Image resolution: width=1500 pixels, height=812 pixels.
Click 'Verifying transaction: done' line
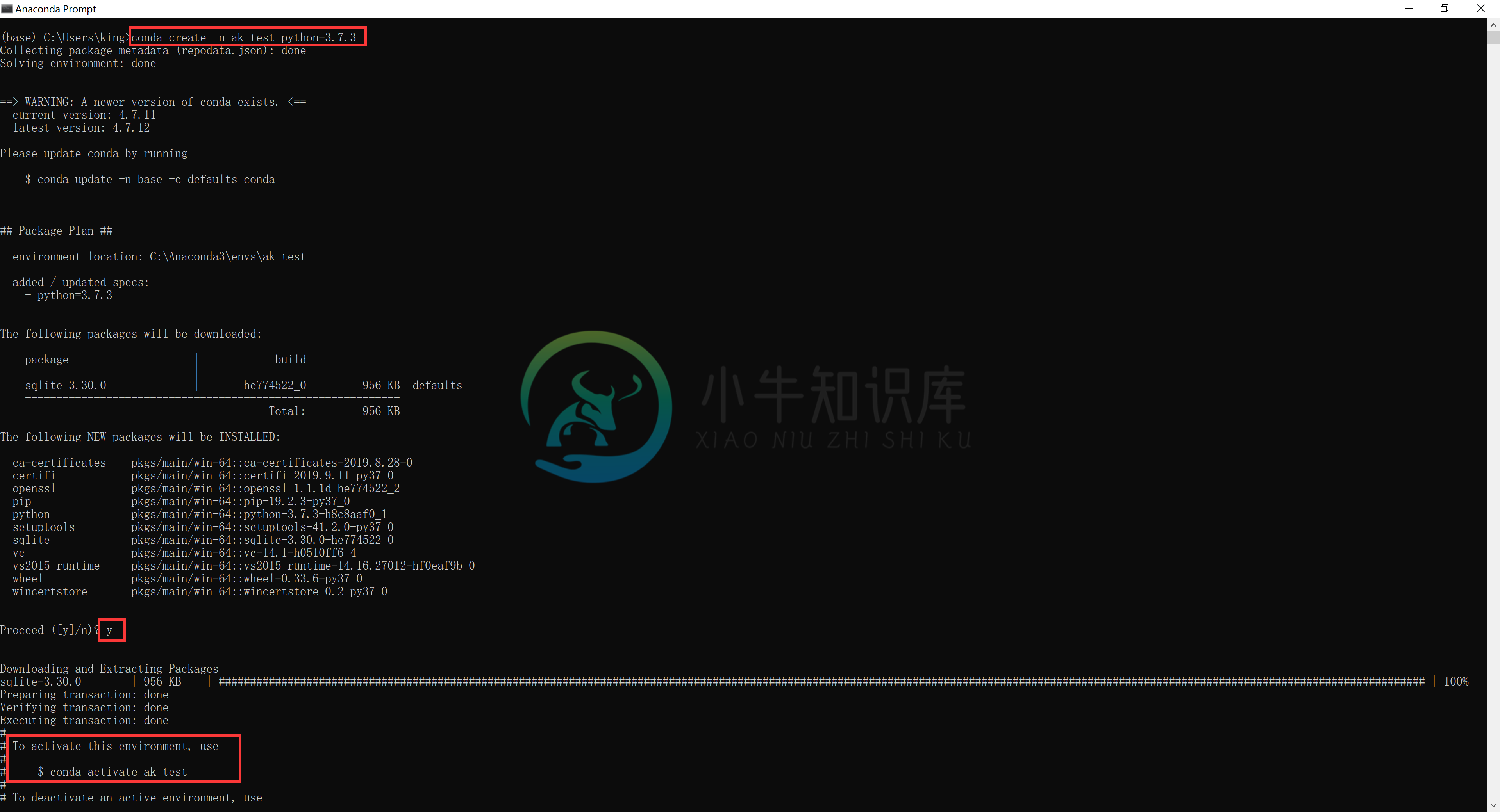point(84,707)
